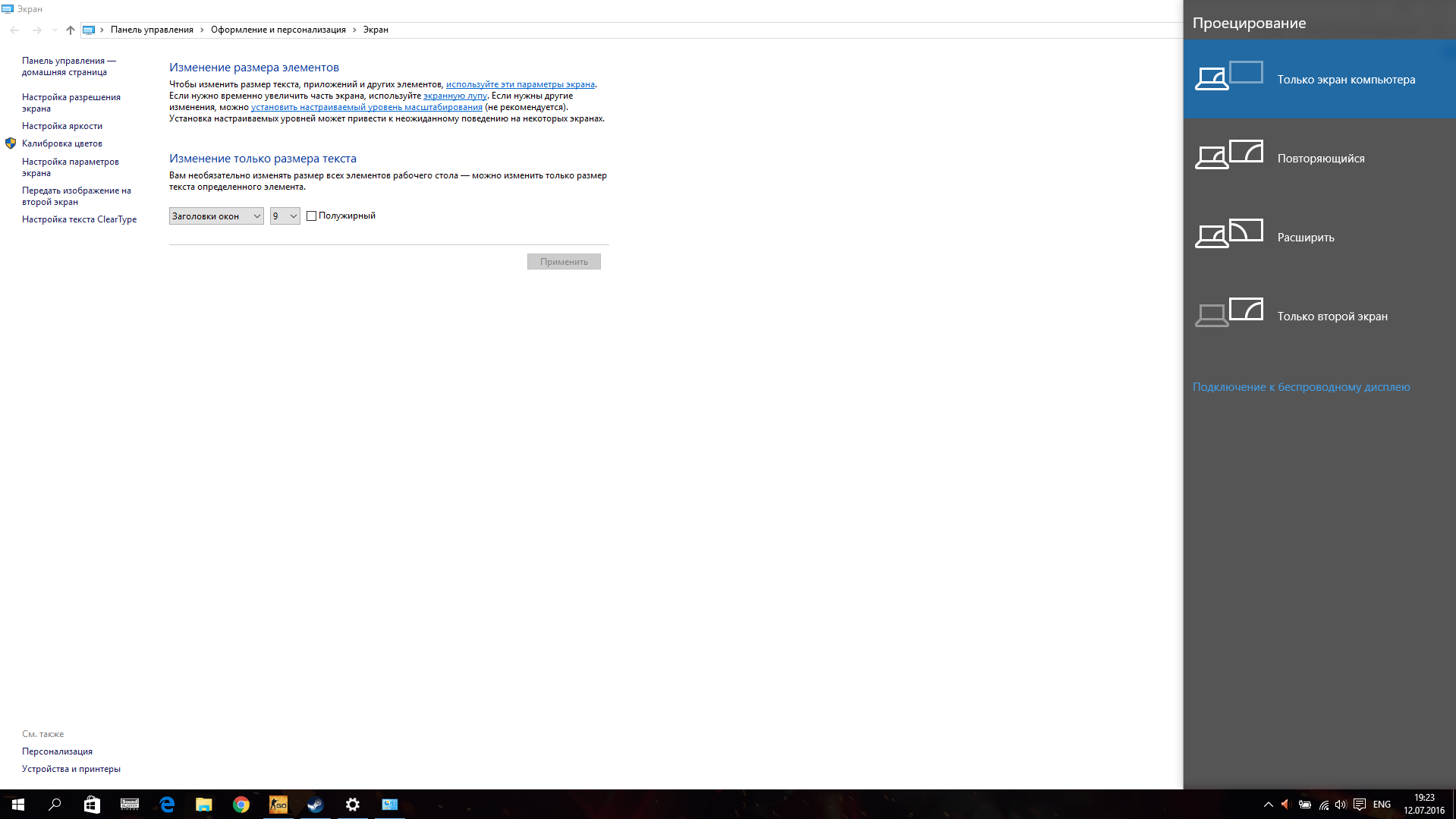Image resolution: width=1456 pixels, height=819 pixels.
Task: Click the Применить button
Action: 564,262
